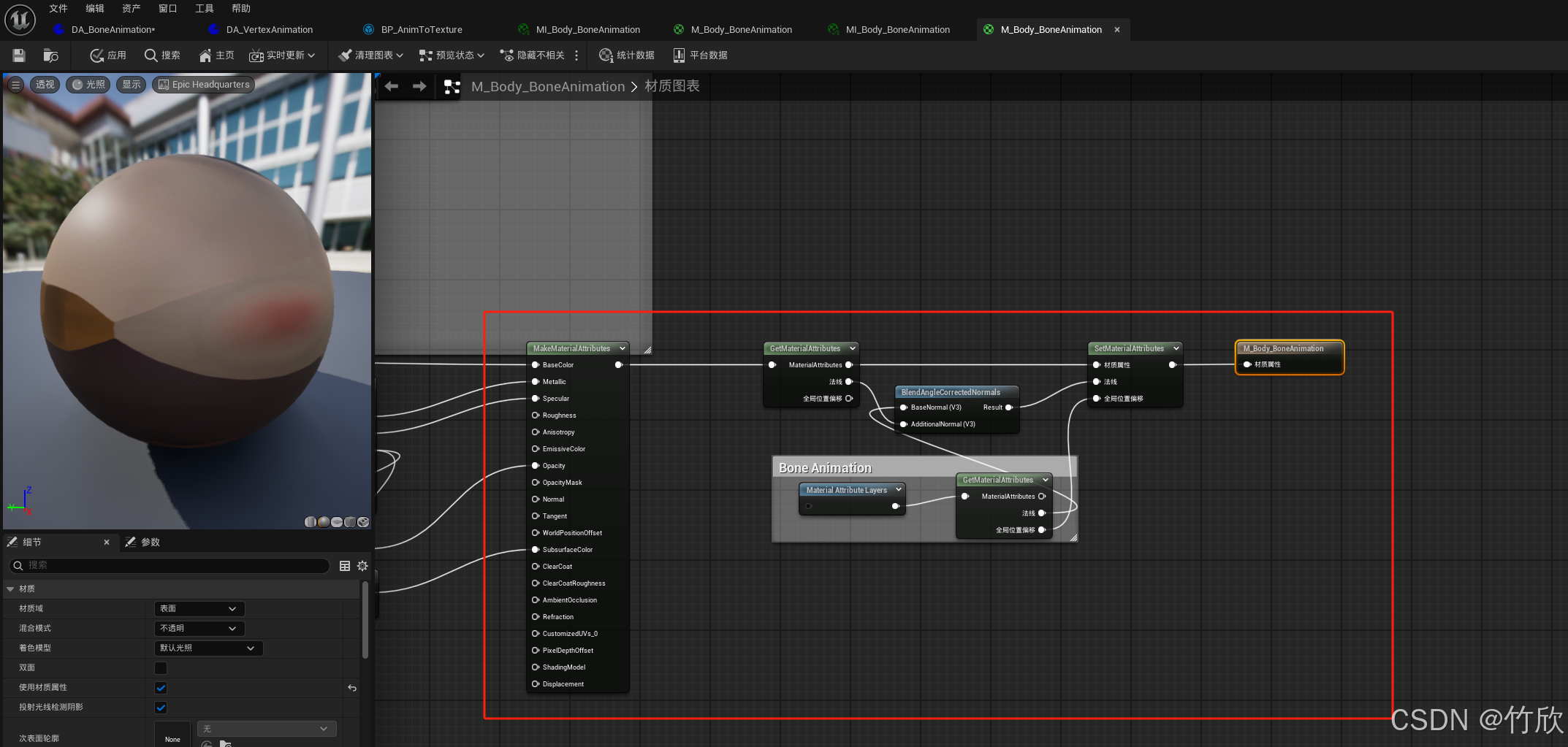Click the 主页 (Home) toolbar icon

pos(215,55)
